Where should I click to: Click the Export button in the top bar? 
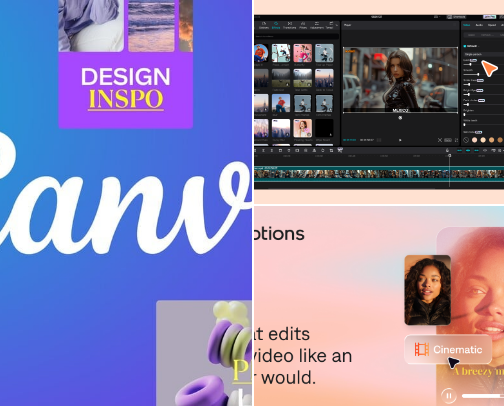(x=489, y=17)
